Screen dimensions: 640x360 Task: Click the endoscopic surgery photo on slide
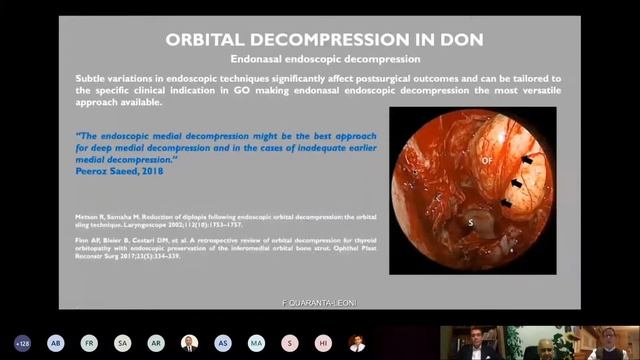tap(473, 191)
